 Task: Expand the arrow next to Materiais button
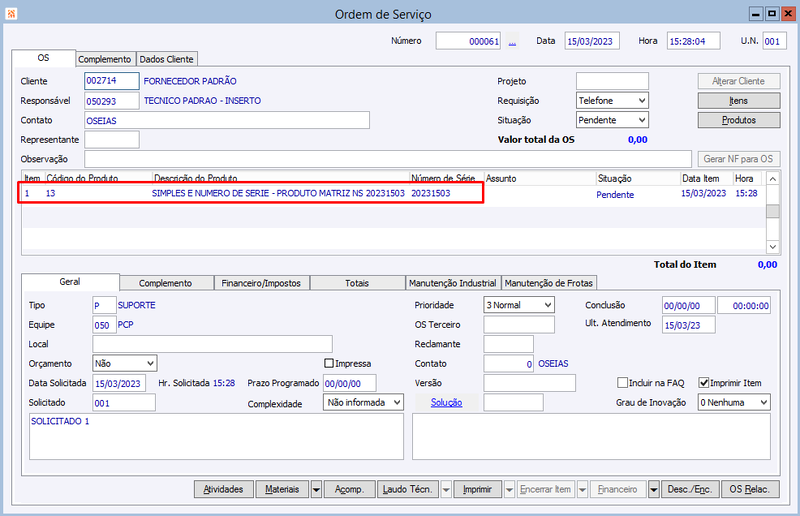[x=316, y=489]
